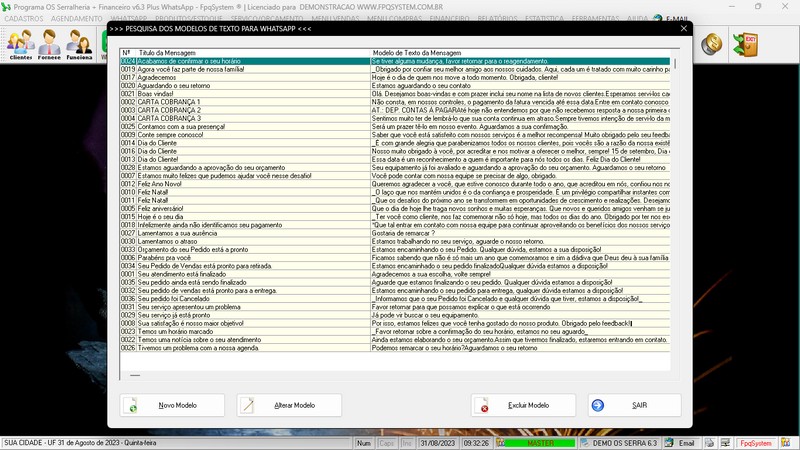Click the Novo Modelo button
The width and height of the screenshot is (800, 450).
[172, 405]
